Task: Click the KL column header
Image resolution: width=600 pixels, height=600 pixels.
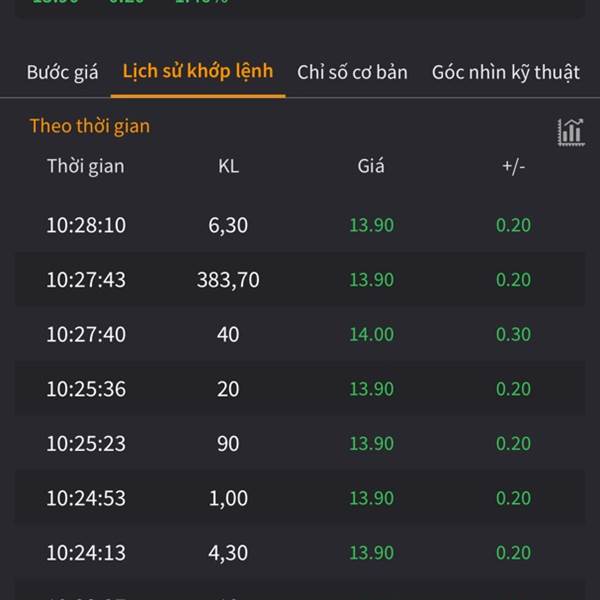Action: [228, 166]
